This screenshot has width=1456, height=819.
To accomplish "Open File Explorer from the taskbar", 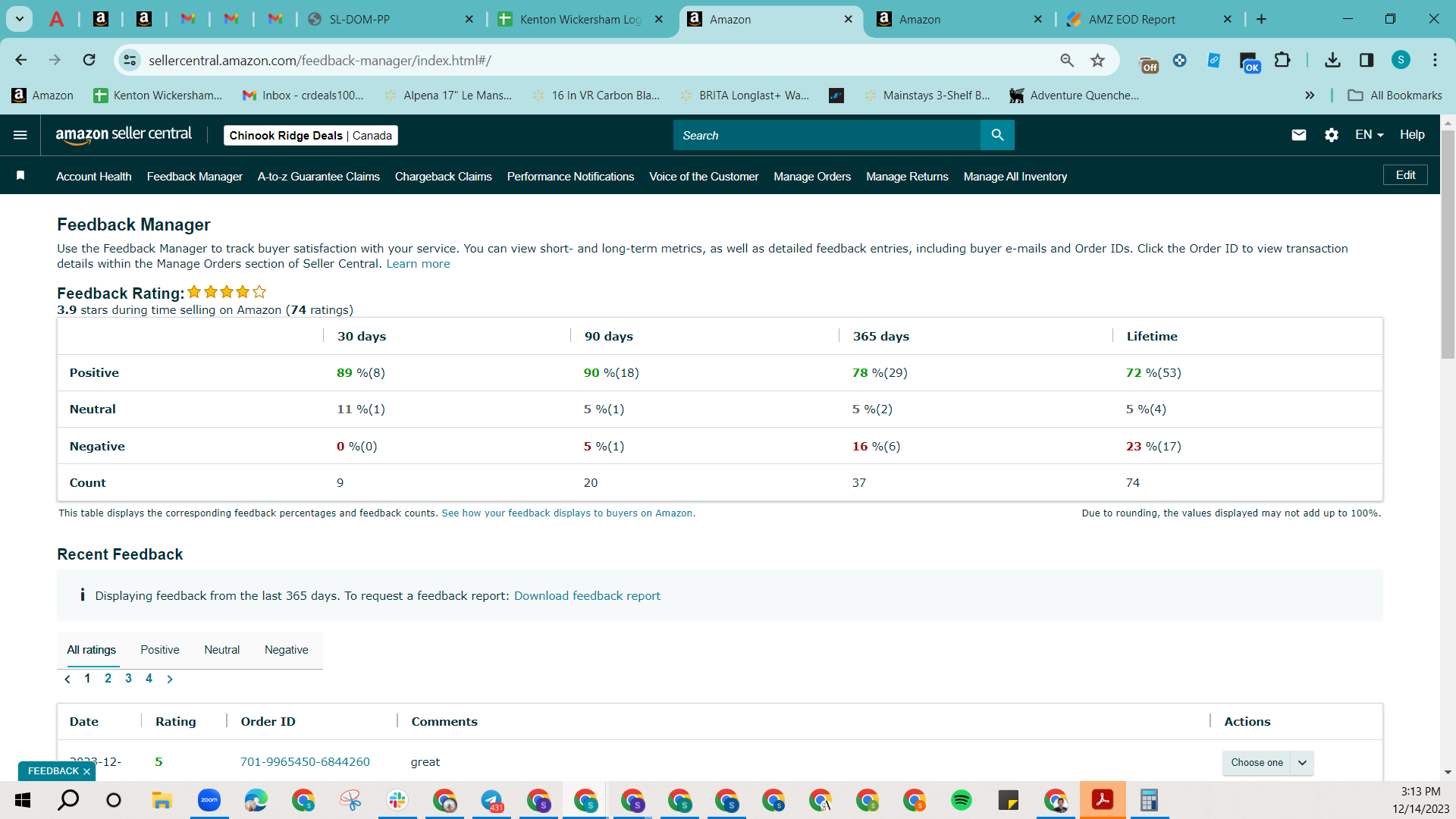I will 162,800.
